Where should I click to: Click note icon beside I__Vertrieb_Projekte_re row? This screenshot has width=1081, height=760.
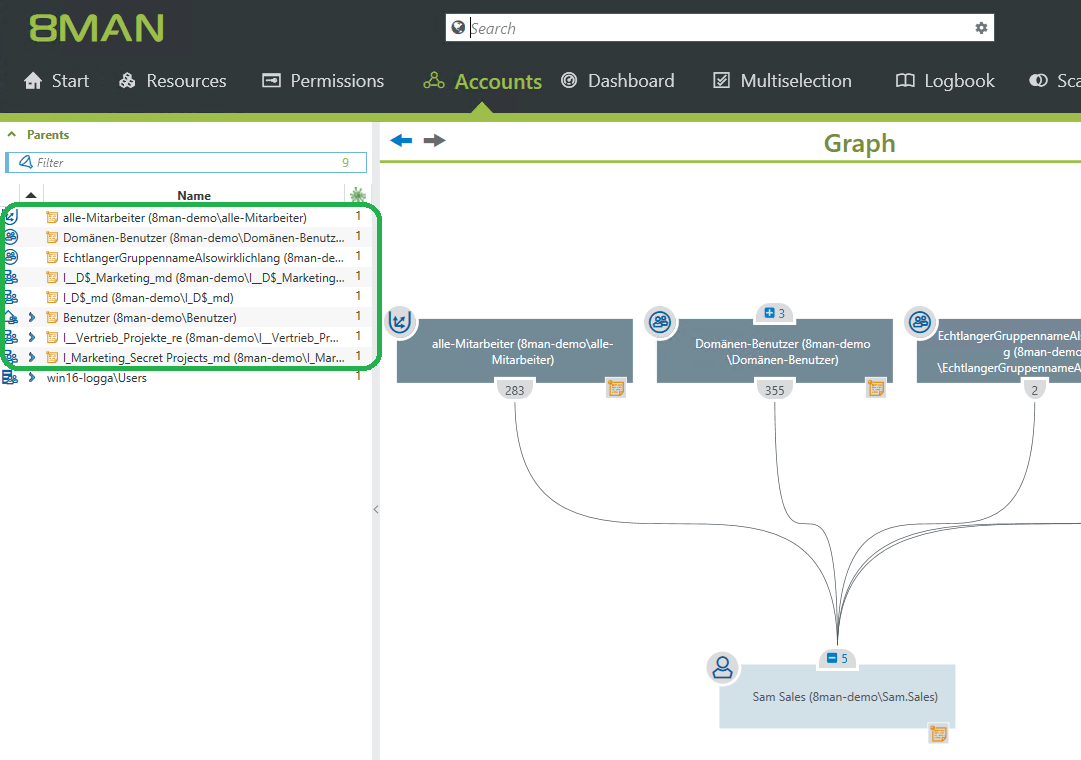coord(52,337)
